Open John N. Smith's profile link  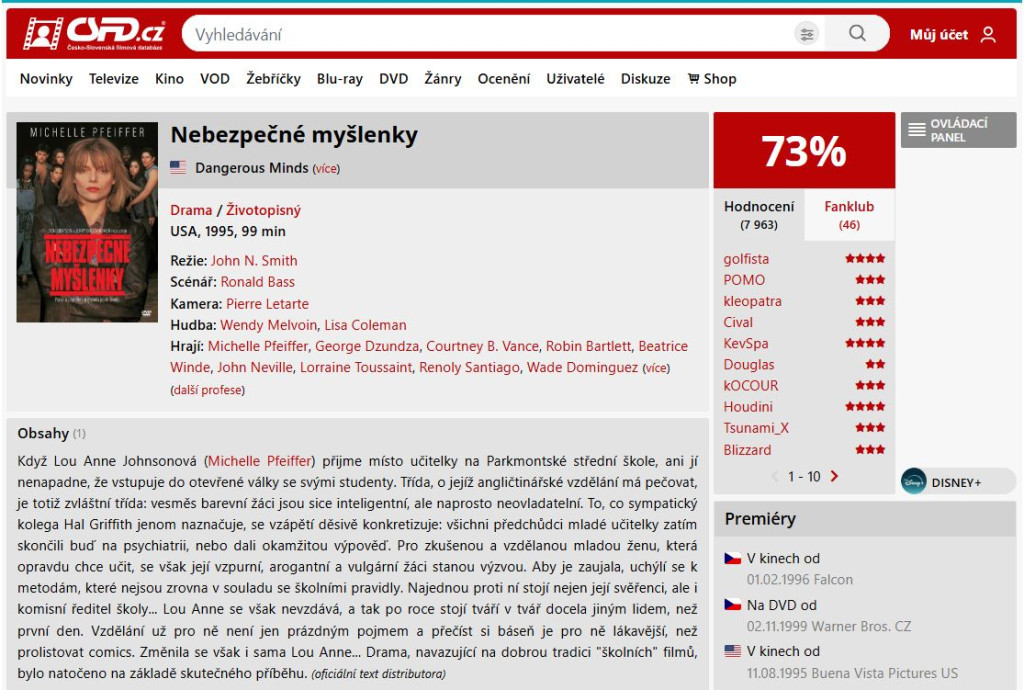click(x=257, y=260)
